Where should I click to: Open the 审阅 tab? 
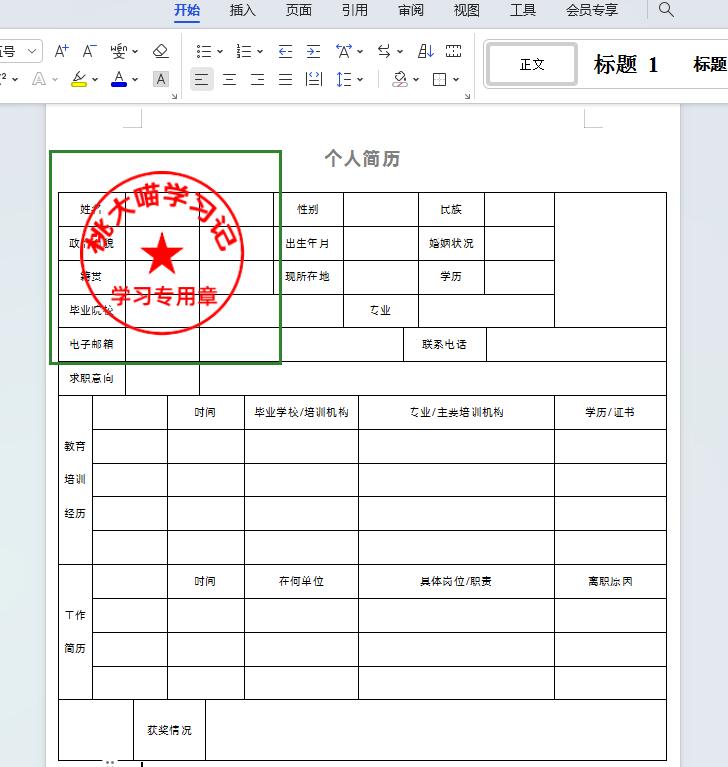(410, 10)
